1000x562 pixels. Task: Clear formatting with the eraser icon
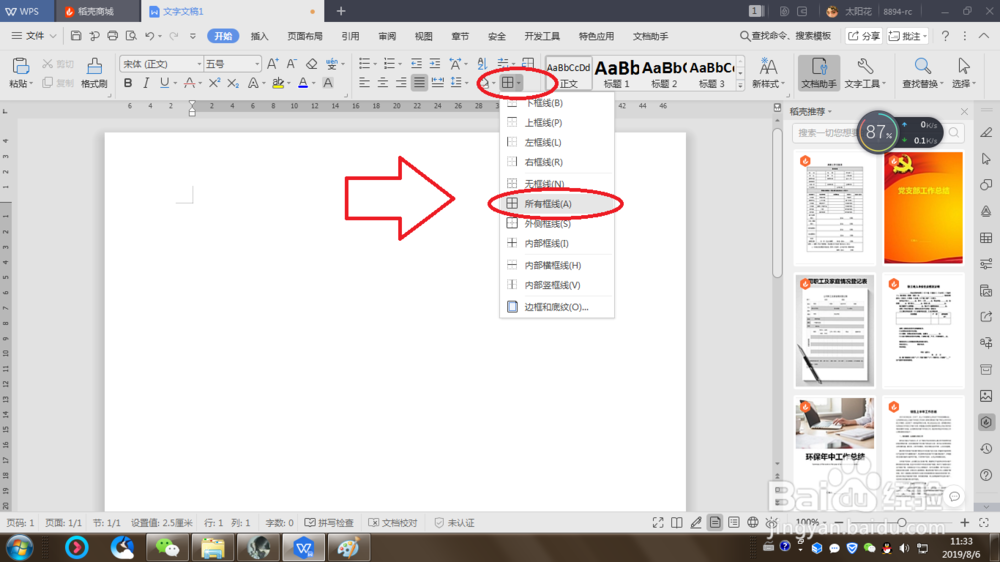[311, 64]
